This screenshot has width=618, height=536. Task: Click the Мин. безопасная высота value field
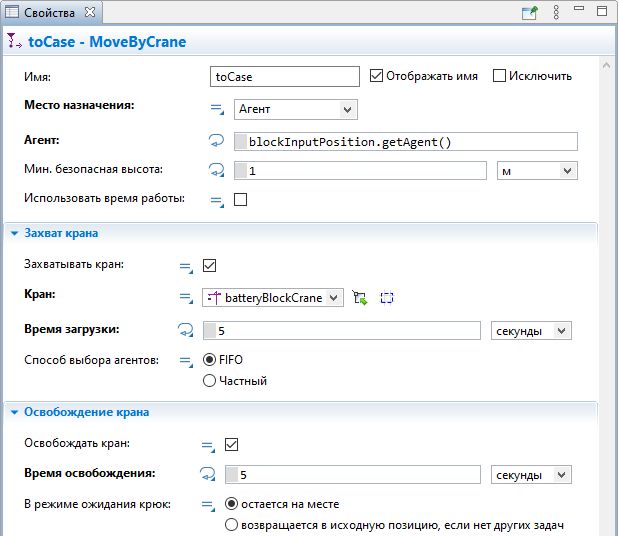pos(360,171)
